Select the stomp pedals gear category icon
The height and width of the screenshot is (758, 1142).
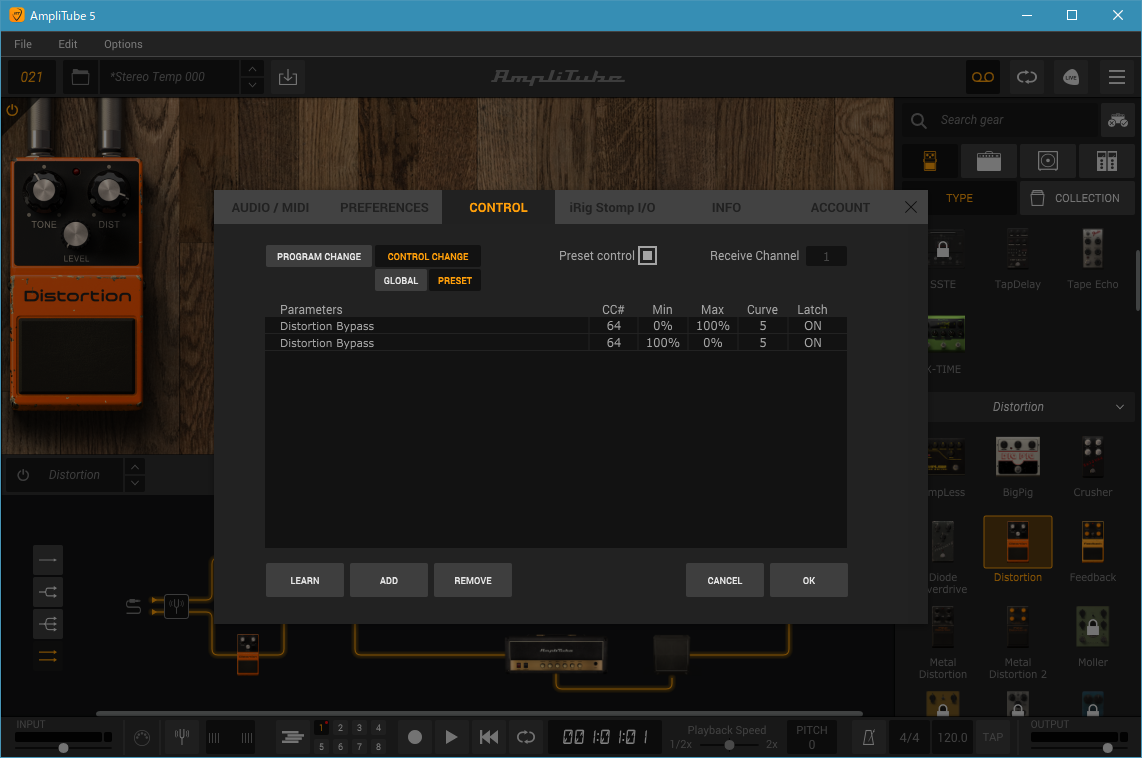pyautogui.click(x=930, y=161)
